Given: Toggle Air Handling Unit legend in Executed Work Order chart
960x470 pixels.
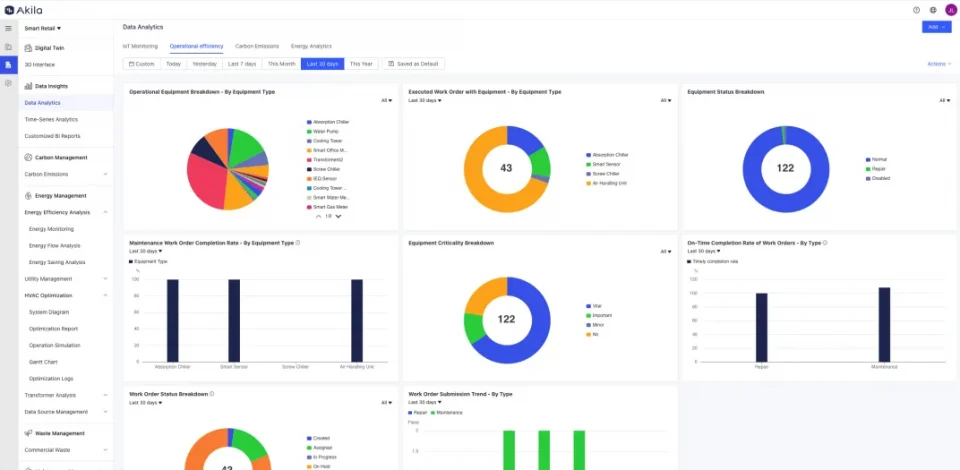Looking at the screenshot, I should (x=606, y=183).
